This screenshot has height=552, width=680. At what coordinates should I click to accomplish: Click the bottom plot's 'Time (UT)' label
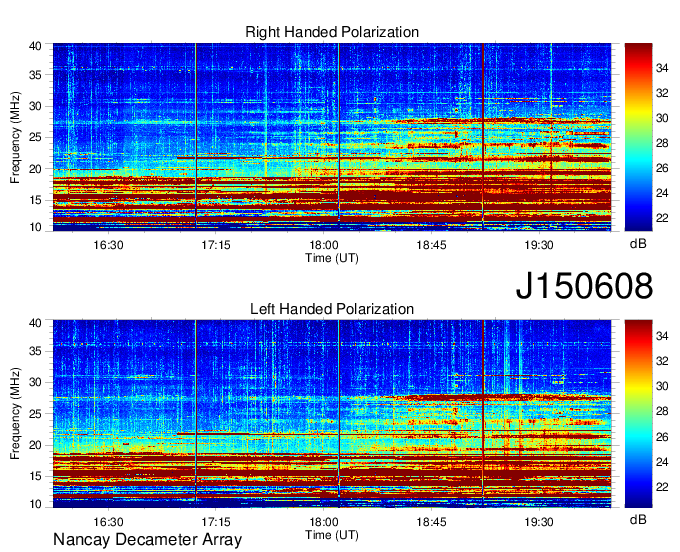coord(332,535)
